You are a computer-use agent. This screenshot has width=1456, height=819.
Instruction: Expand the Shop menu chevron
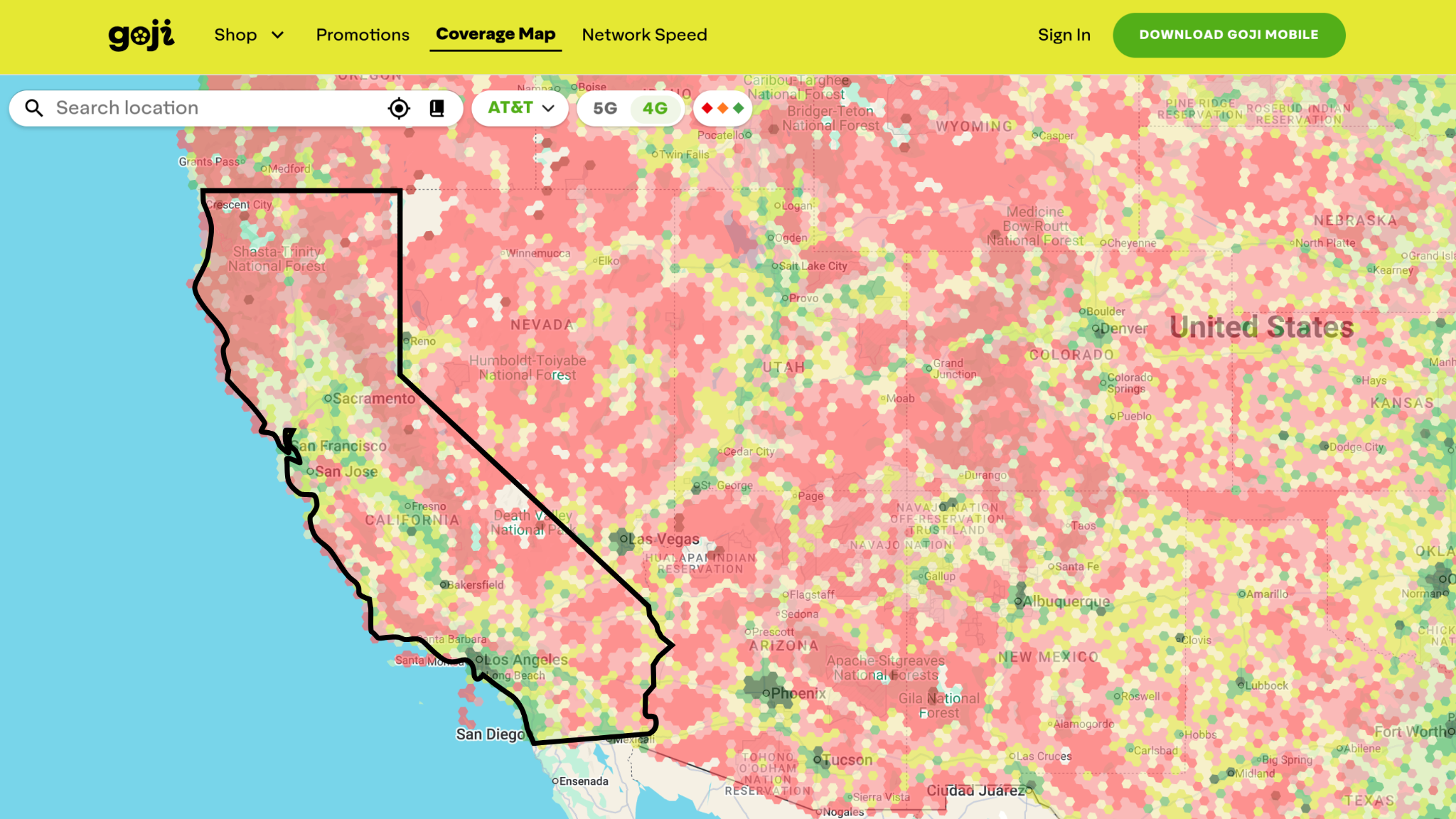tap(278, 35)
